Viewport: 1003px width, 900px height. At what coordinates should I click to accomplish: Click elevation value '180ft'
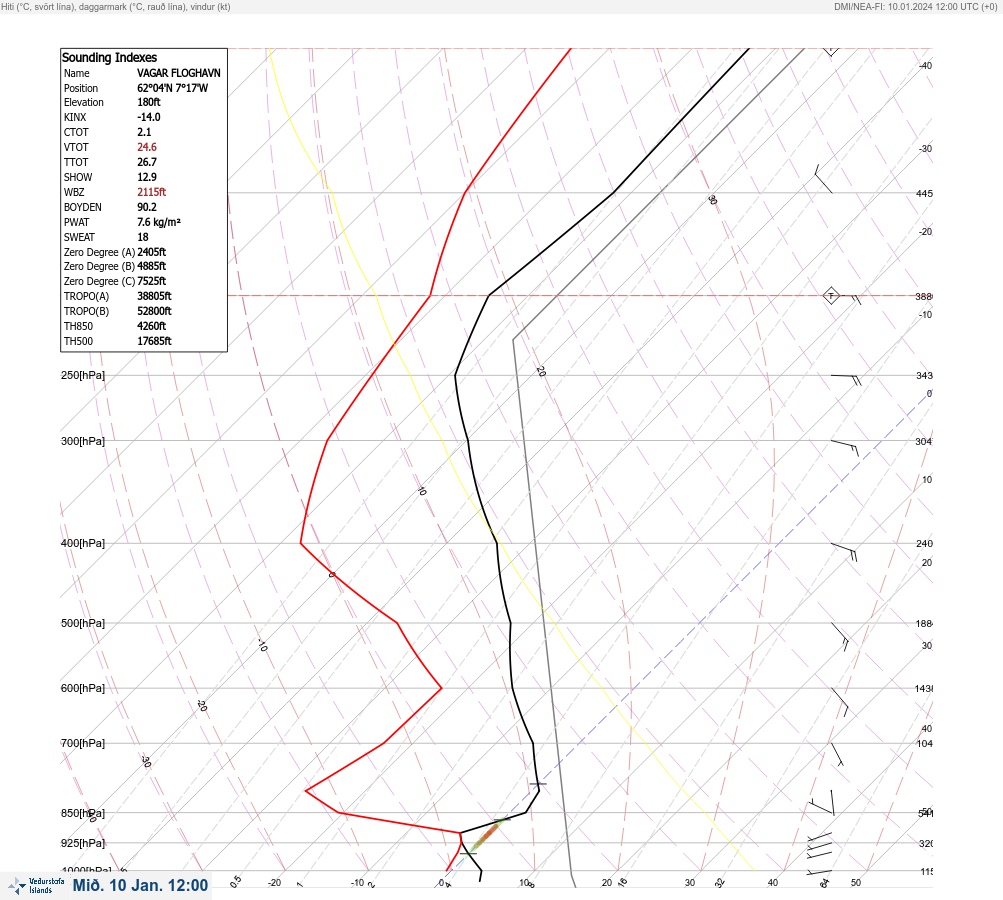(x=148, y=102)
